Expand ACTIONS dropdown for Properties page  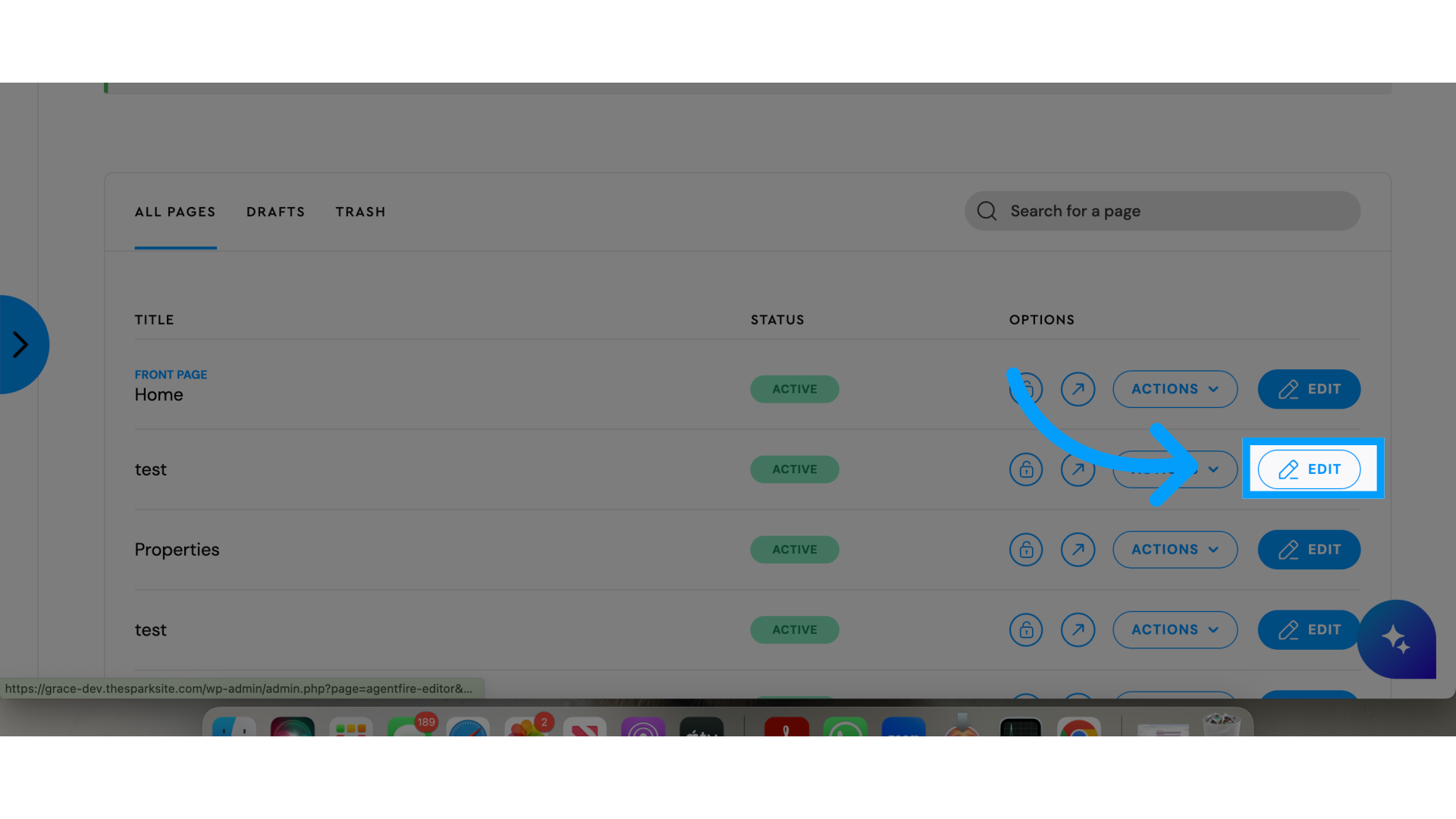click(x=1175, y=549)
